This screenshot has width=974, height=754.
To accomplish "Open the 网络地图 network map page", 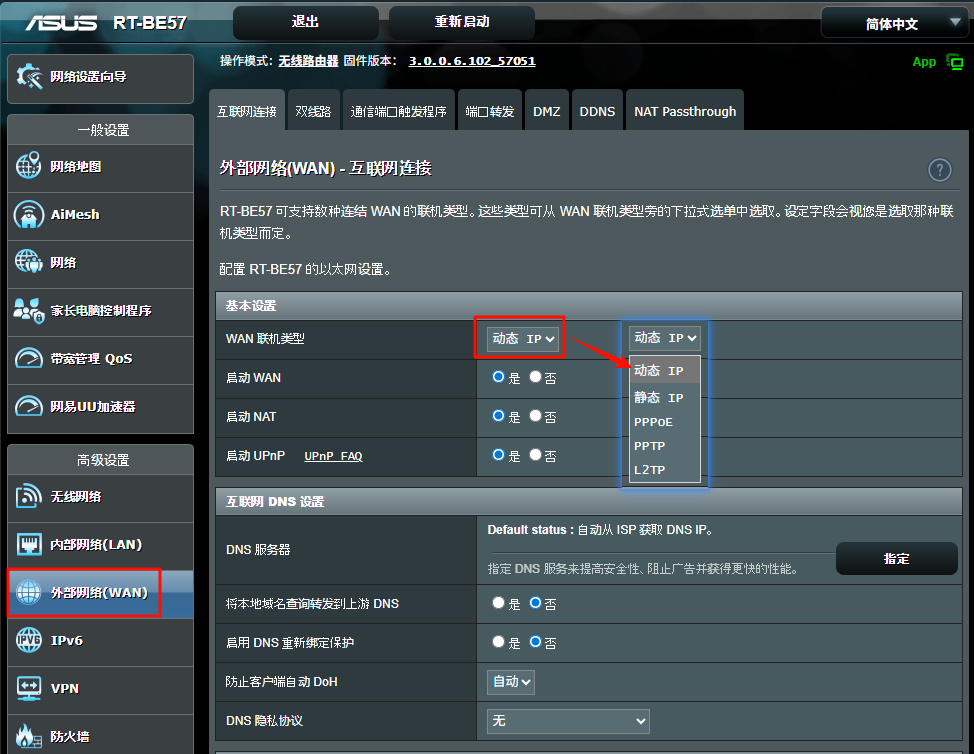I will [100, 168].
